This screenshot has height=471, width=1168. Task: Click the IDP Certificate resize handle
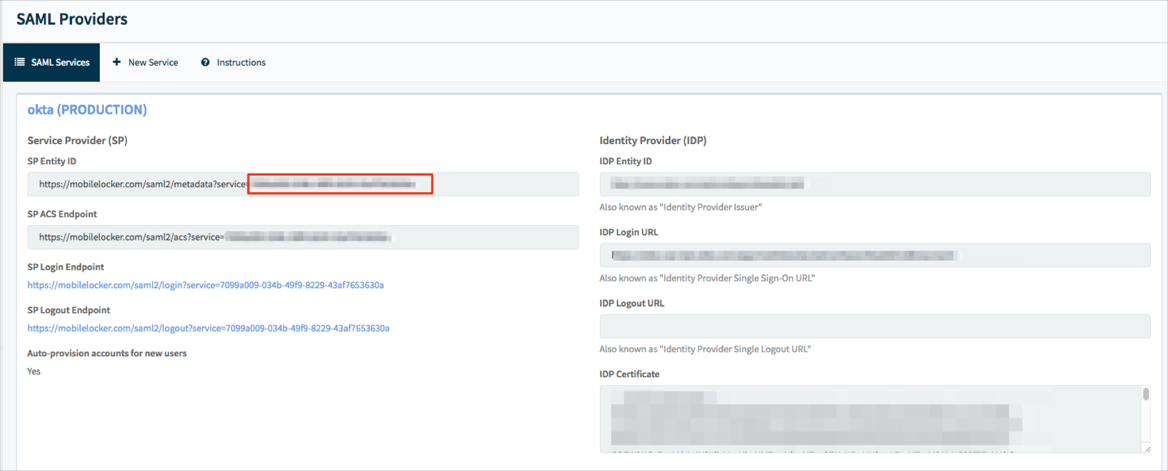point(1146,448)
